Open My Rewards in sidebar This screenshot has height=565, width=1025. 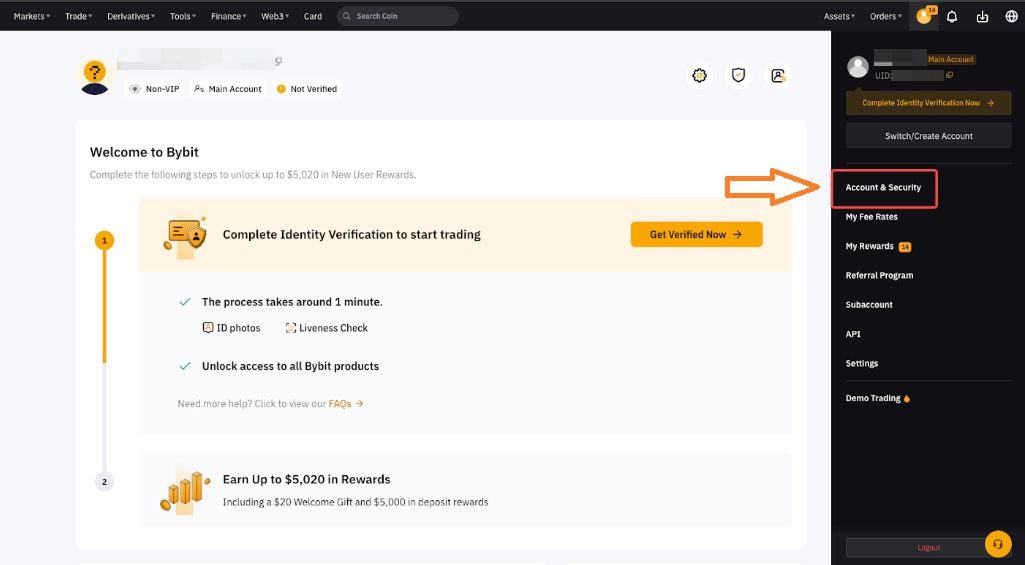(x=869, y=247)
